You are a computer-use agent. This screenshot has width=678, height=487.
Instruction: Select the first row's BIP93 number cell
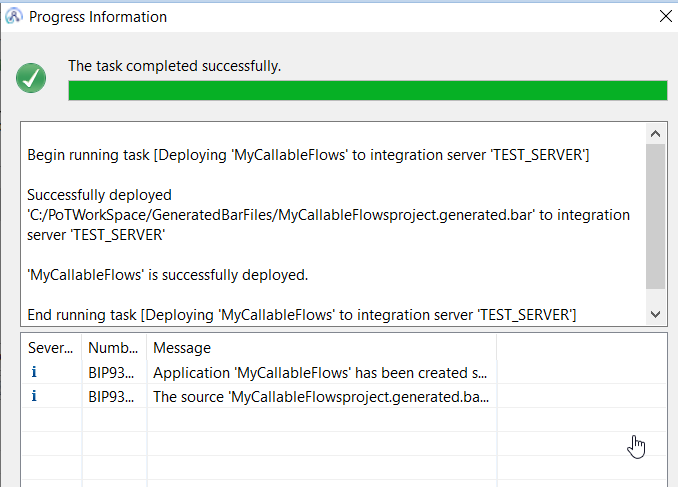coord(113,372)
